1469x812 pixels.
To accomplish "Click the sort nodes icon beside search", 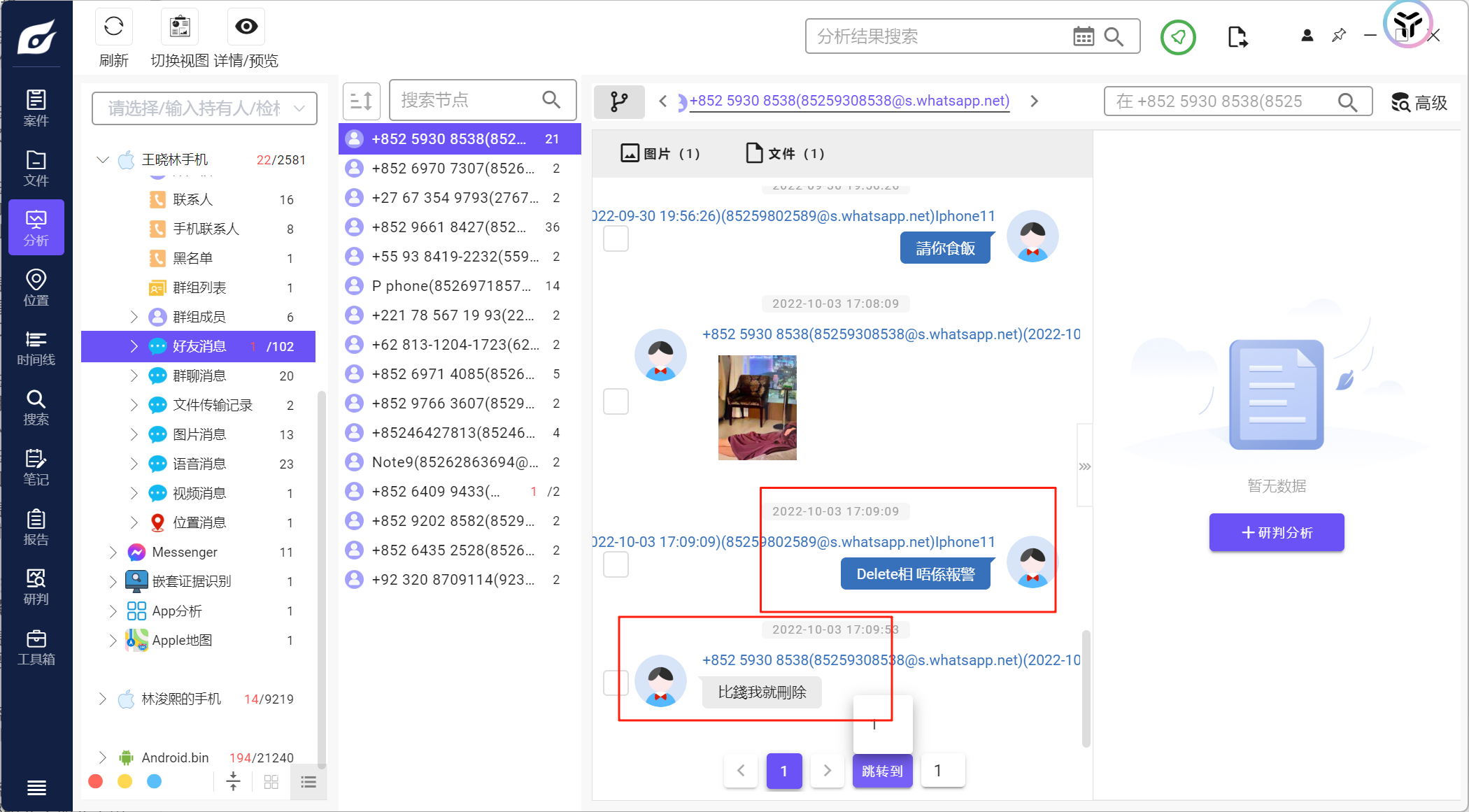I will click(x=361, y=101).
